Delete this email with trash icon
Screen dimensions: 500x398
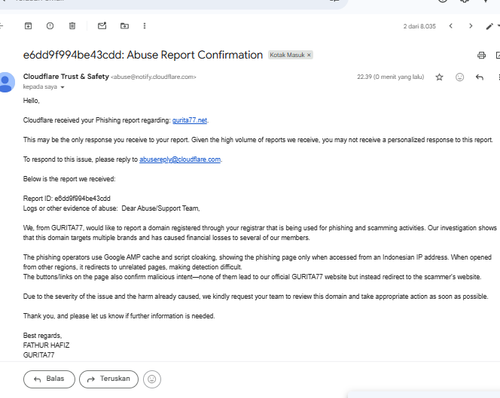click(72, 26)
